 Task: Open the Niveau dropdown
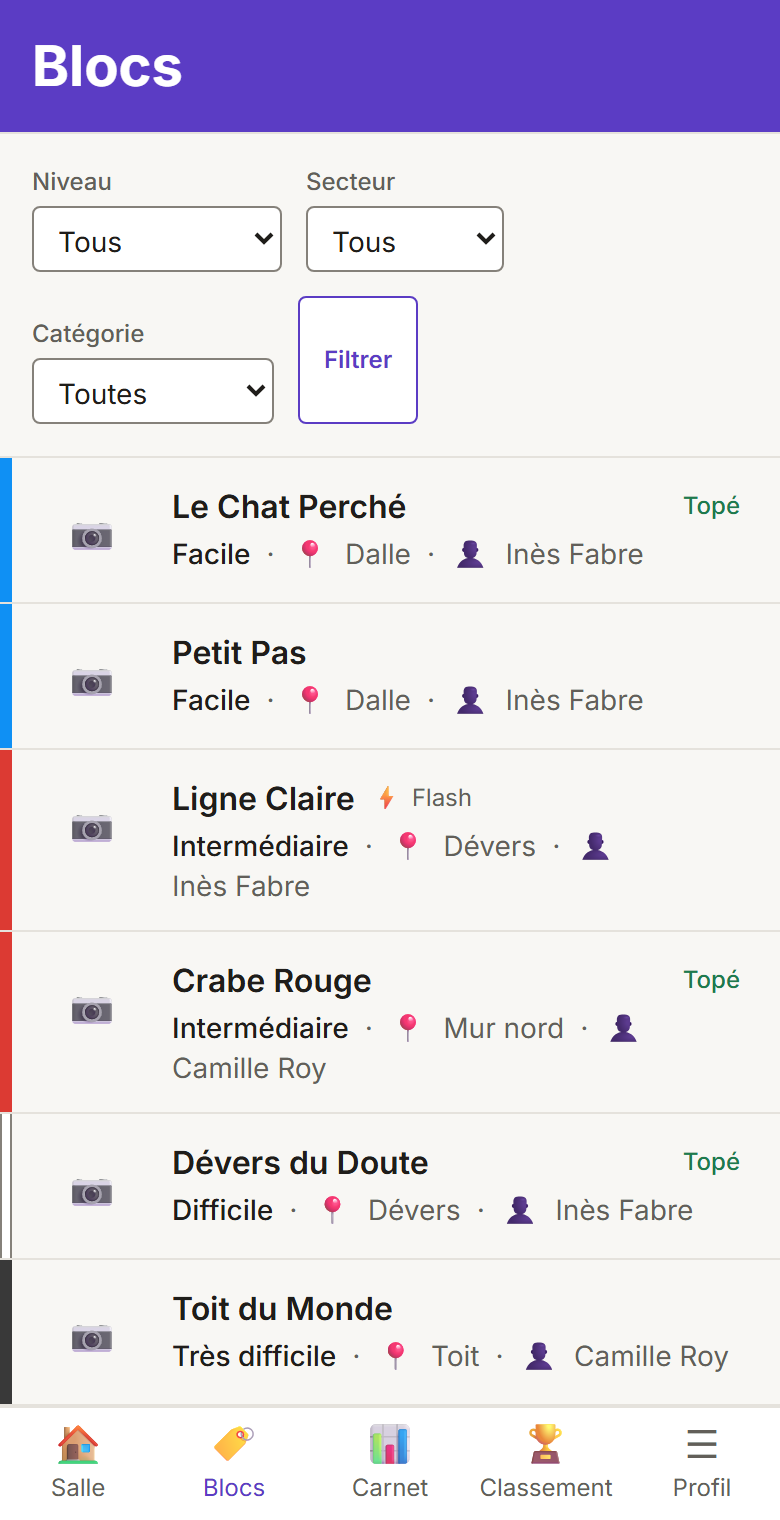pos(157,239)
